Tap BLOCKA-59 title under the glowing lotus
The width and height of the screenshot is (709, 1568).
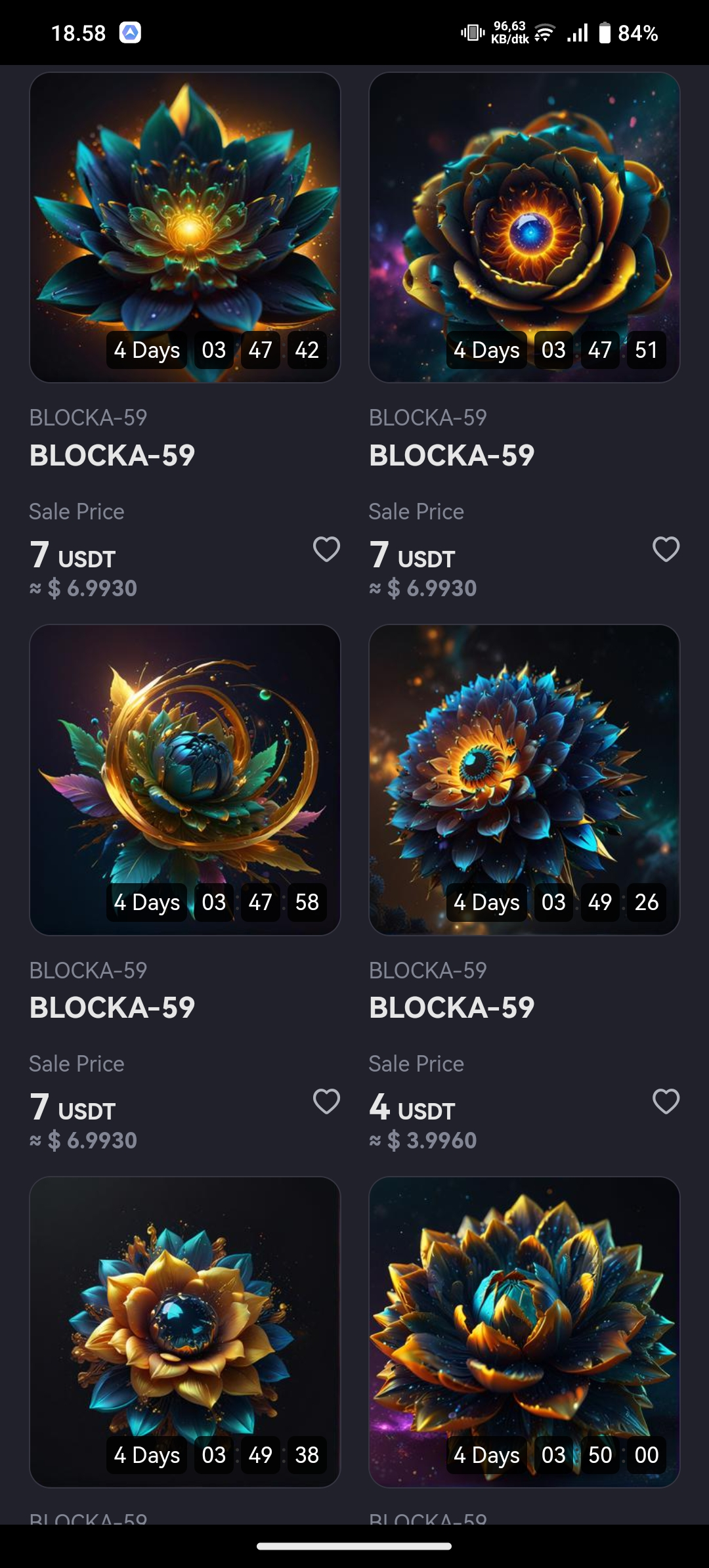coord(112,456)
